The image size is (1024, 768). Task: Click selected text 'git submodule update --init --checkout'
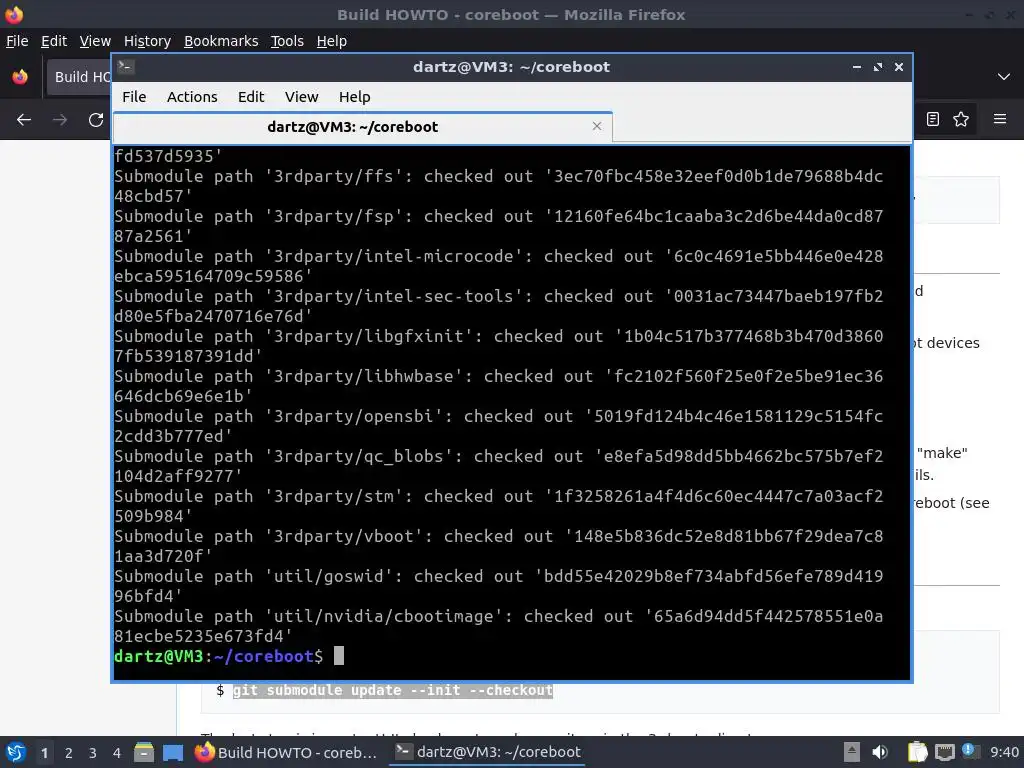click(x=392, y=690)
